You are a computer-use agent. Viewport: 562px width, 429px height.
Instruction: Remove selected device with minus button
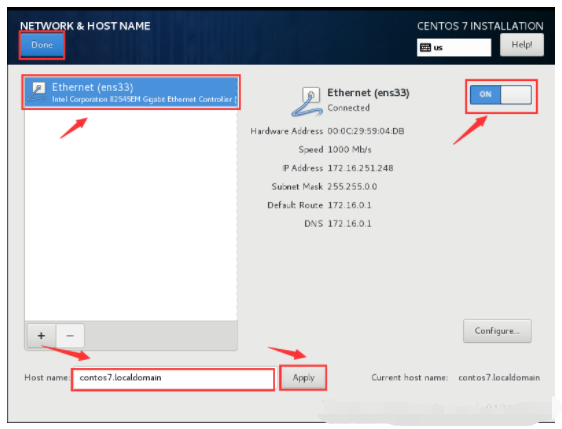(70, 335)
